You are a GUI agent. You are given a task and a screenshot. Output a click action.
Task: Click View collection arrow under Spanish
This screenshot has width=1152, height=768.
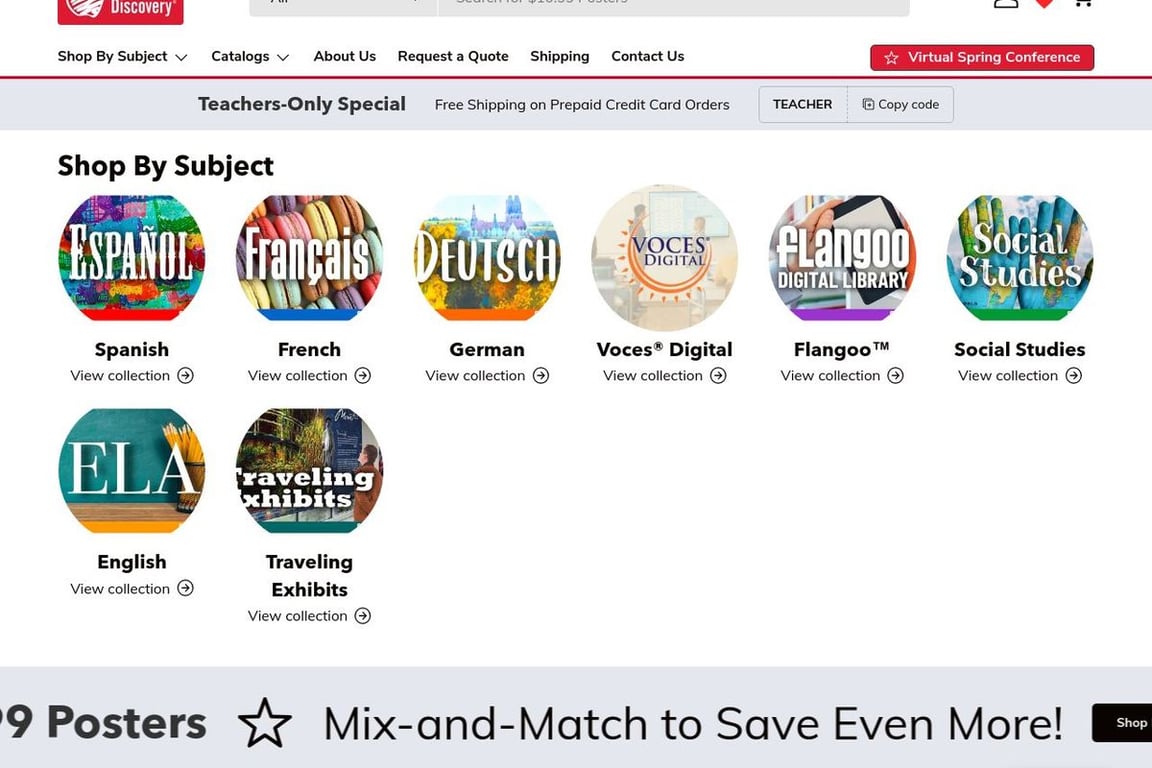(185, 376)
